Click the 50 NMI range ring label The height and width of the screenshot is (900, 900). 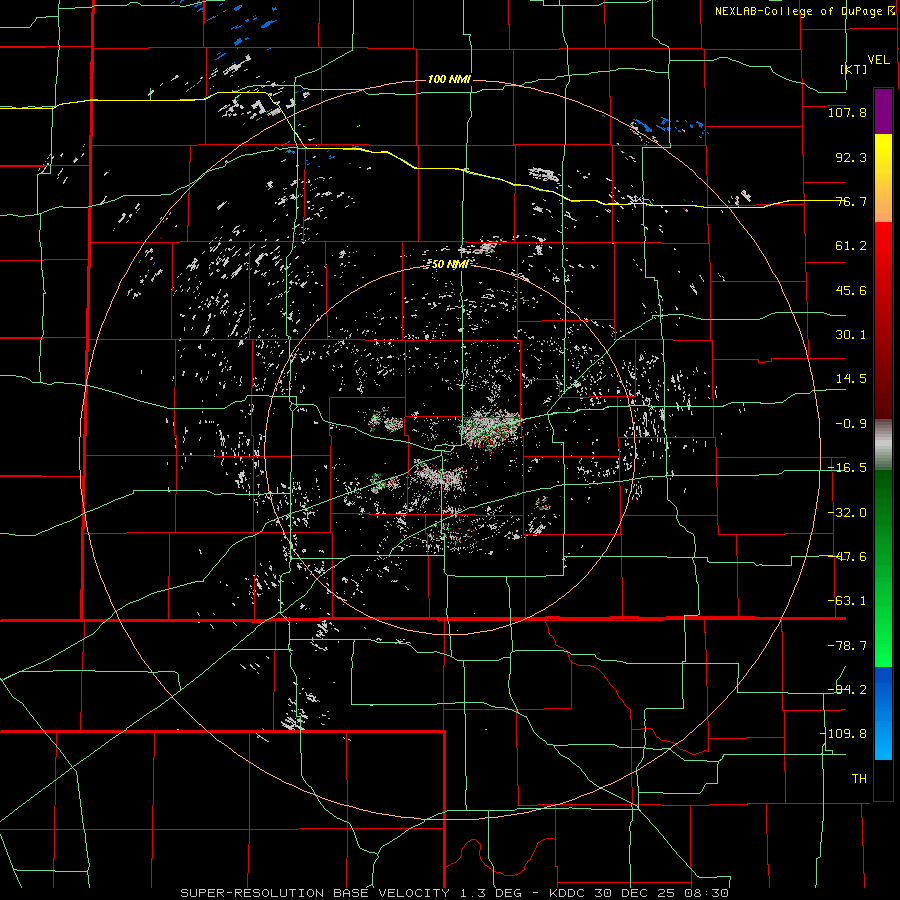450,264
